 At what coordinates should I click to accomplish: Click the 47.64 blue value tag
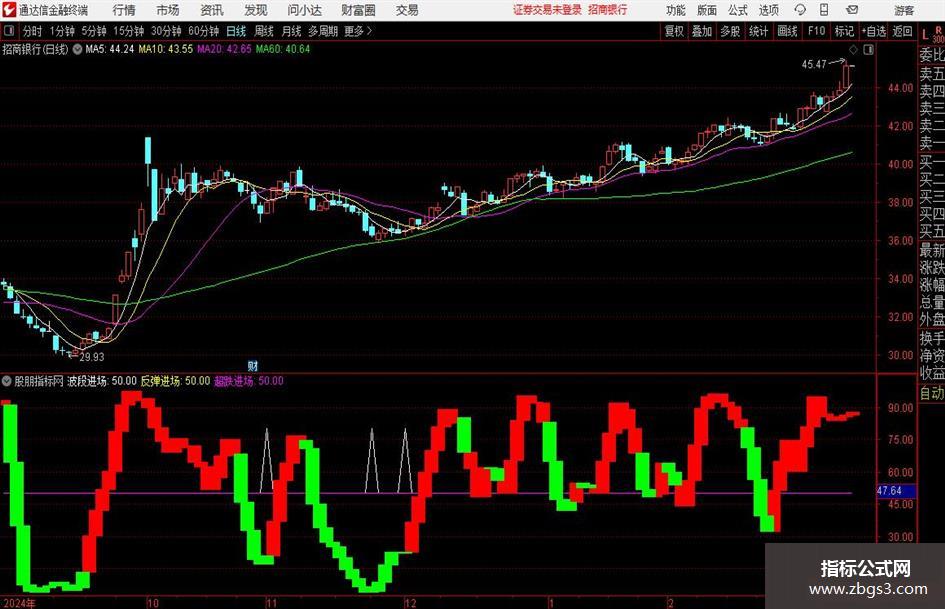coord(896,491)
